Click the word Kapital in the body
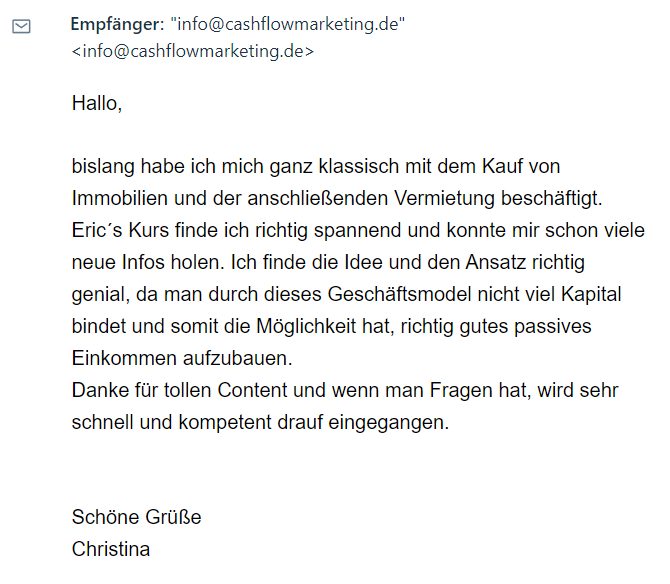The height and width of the screenshot is (584, 670). tap(591, 294)
